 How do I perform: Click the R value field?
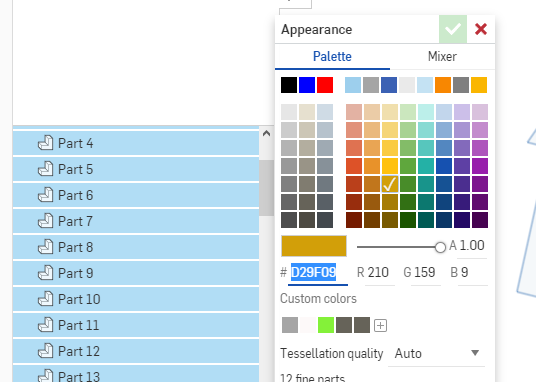378,273
